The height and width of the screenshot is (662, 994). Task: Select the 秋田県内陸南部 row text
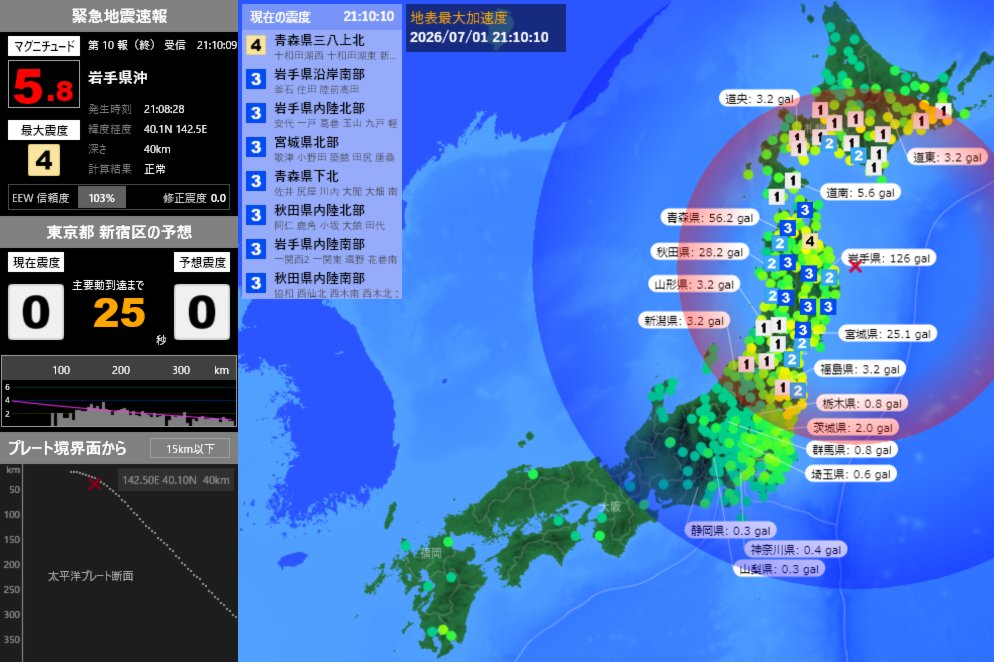319,278
